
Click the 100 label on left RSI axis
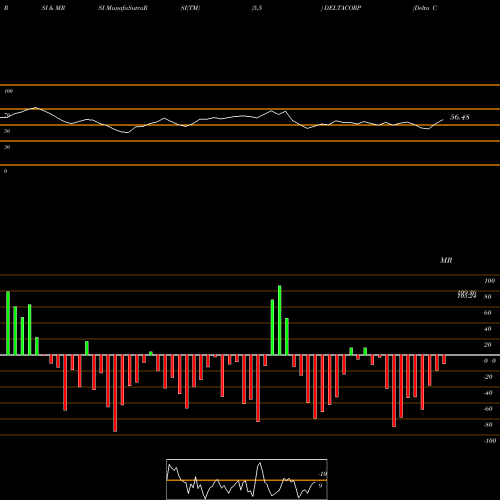click(x=8, y=91)
